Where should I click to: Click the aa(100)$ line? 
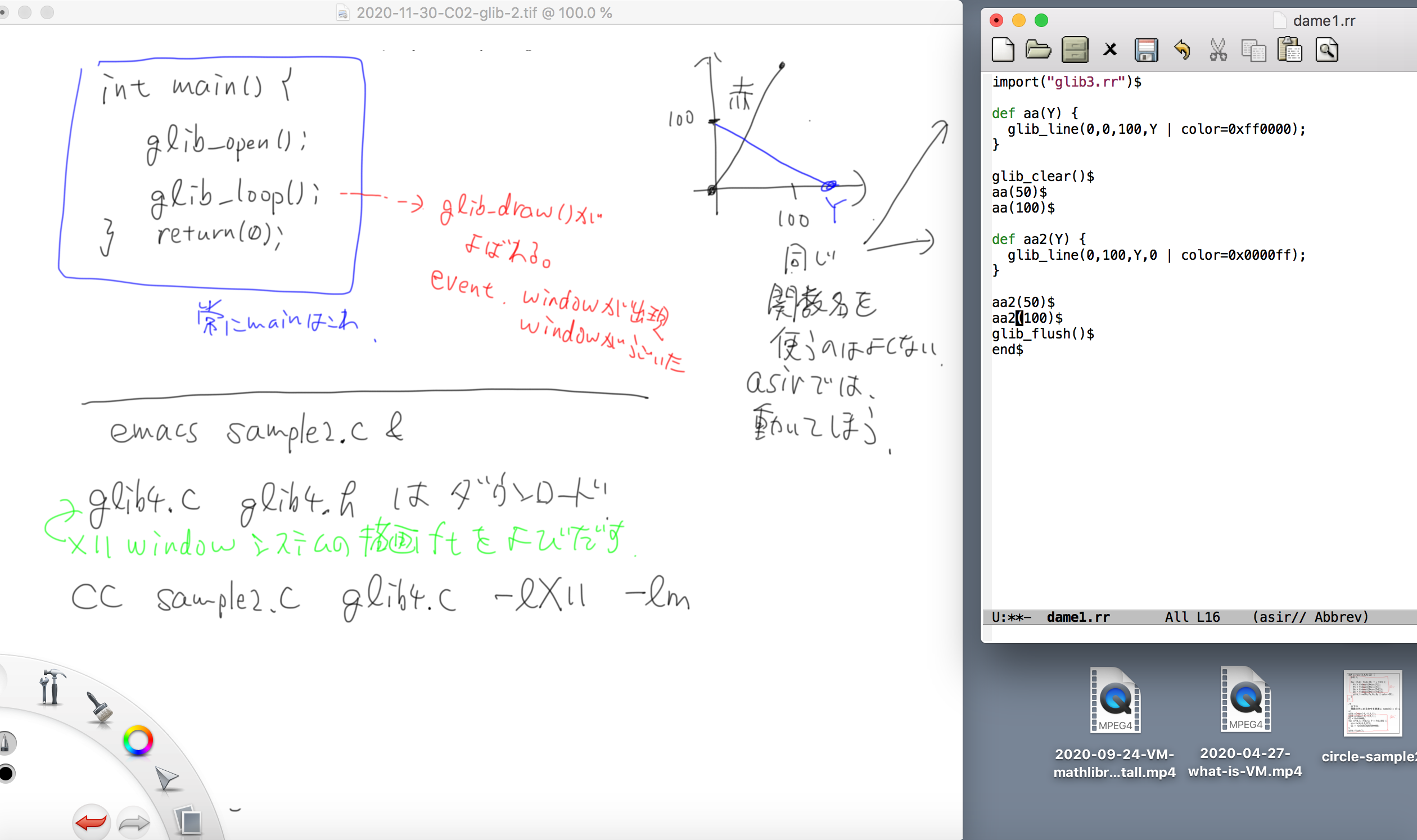point(1023,208)
